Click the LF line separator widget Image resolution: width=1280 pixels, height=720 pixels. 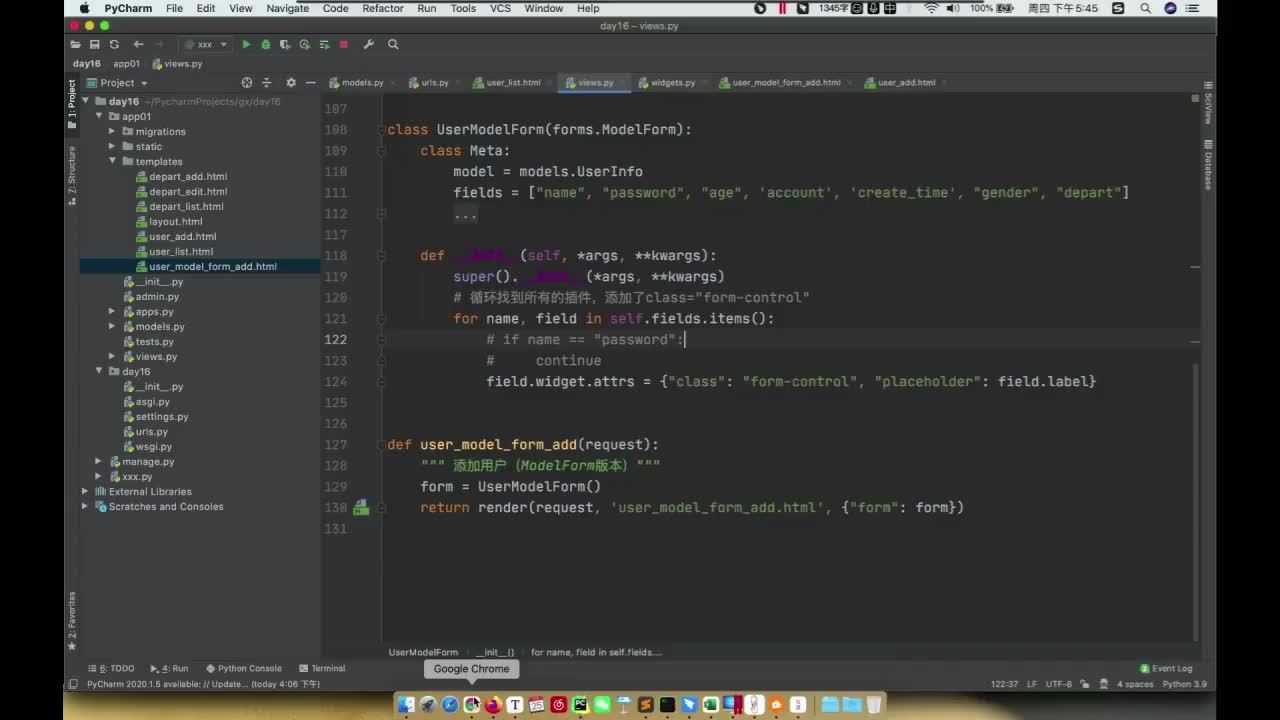point(1032,684)
